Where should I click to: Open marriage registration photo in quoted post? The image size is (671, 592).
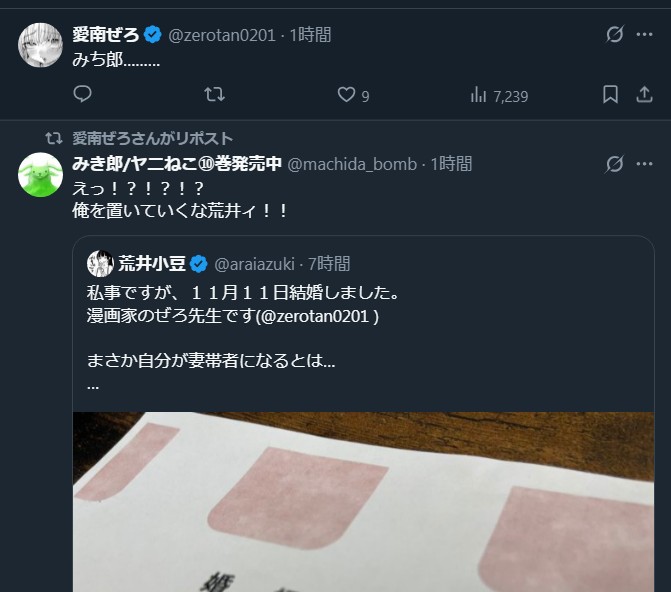pyautogui.click(x=363, y=502)
